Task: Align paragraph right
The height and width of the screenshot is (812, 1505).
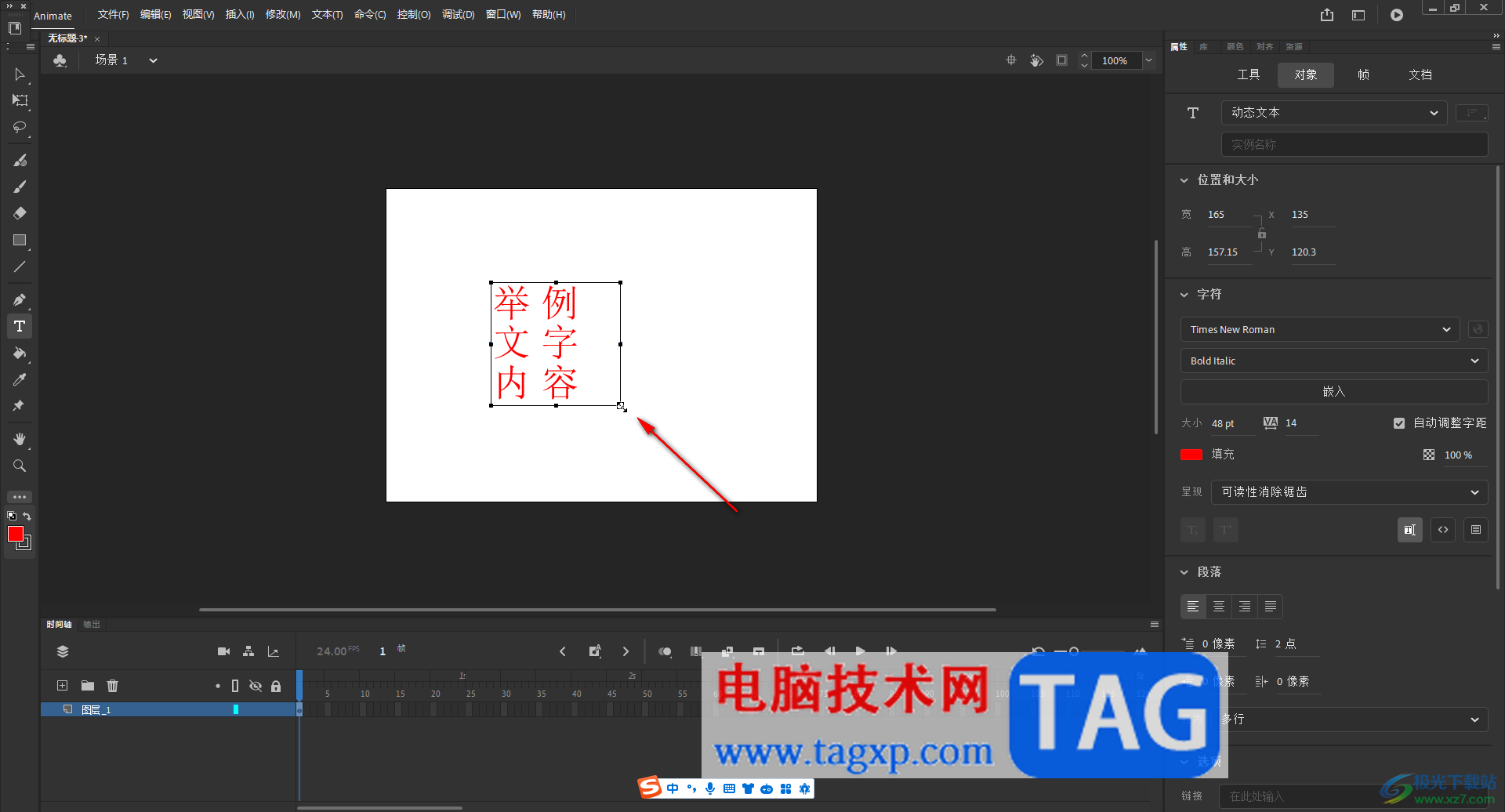Action: 1245,607
